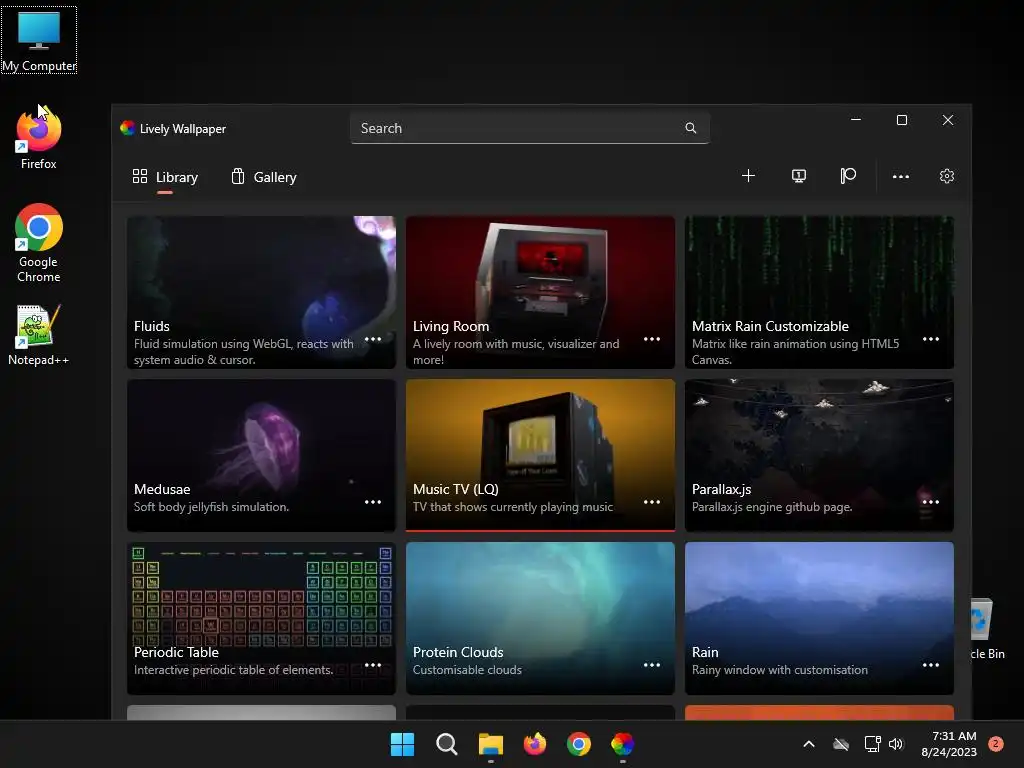
Task: Click the OneDrive cloud tray icon
Action: tap(841, 744)
